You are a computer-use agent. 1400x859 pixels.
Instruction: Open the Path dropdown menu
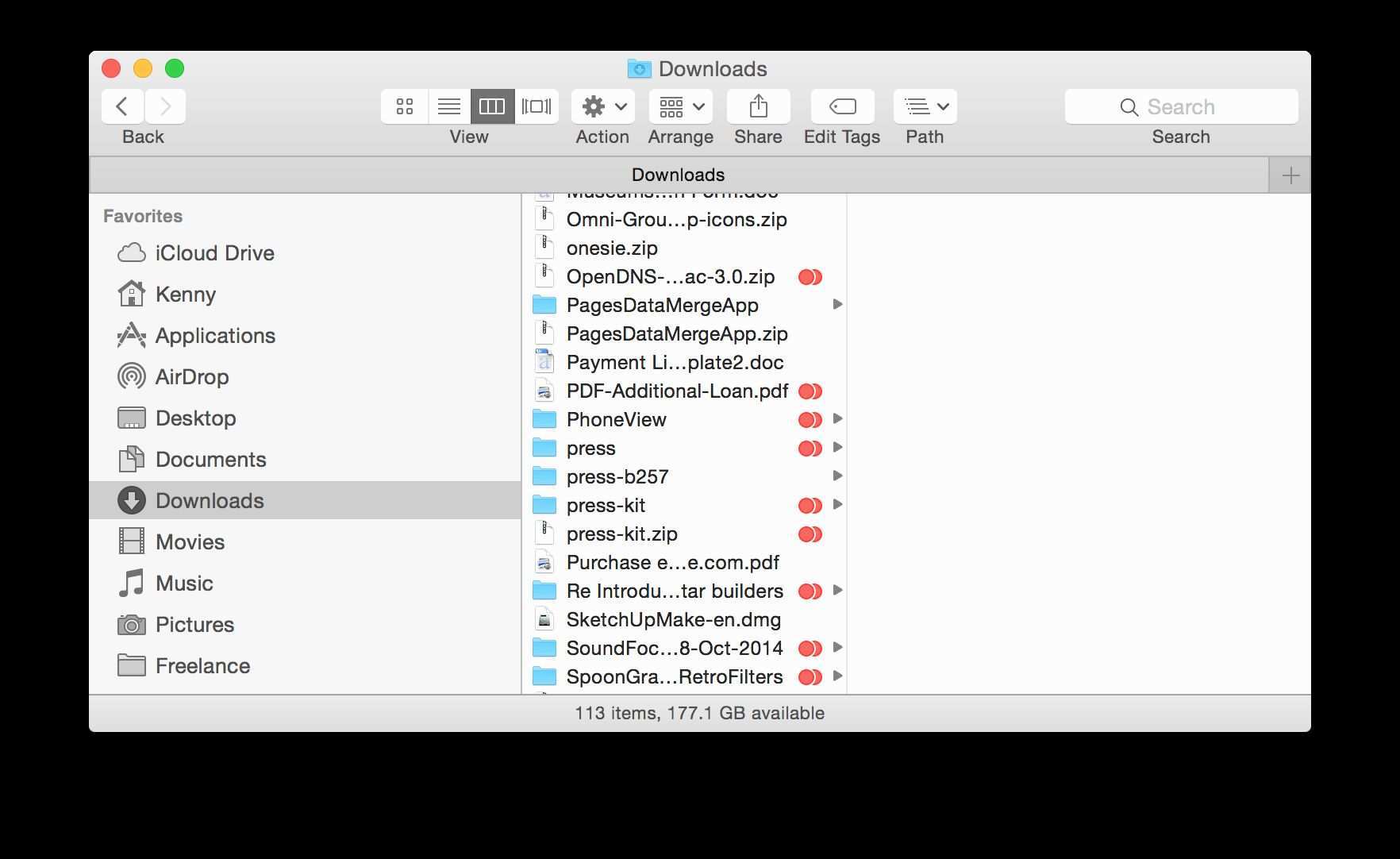(925, 106)
